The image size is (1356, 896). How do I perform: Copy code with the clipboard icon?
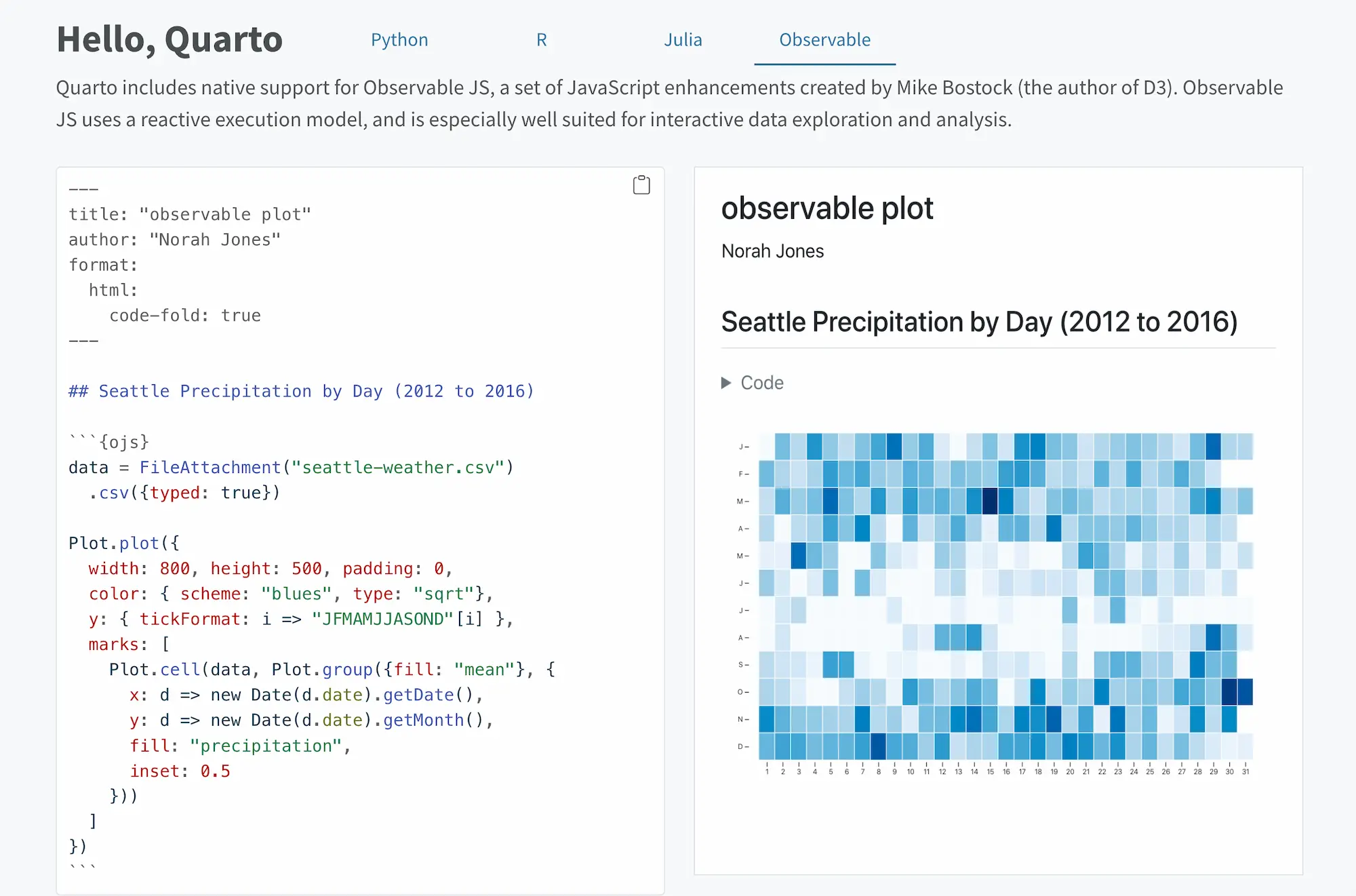tap(641, 185)
